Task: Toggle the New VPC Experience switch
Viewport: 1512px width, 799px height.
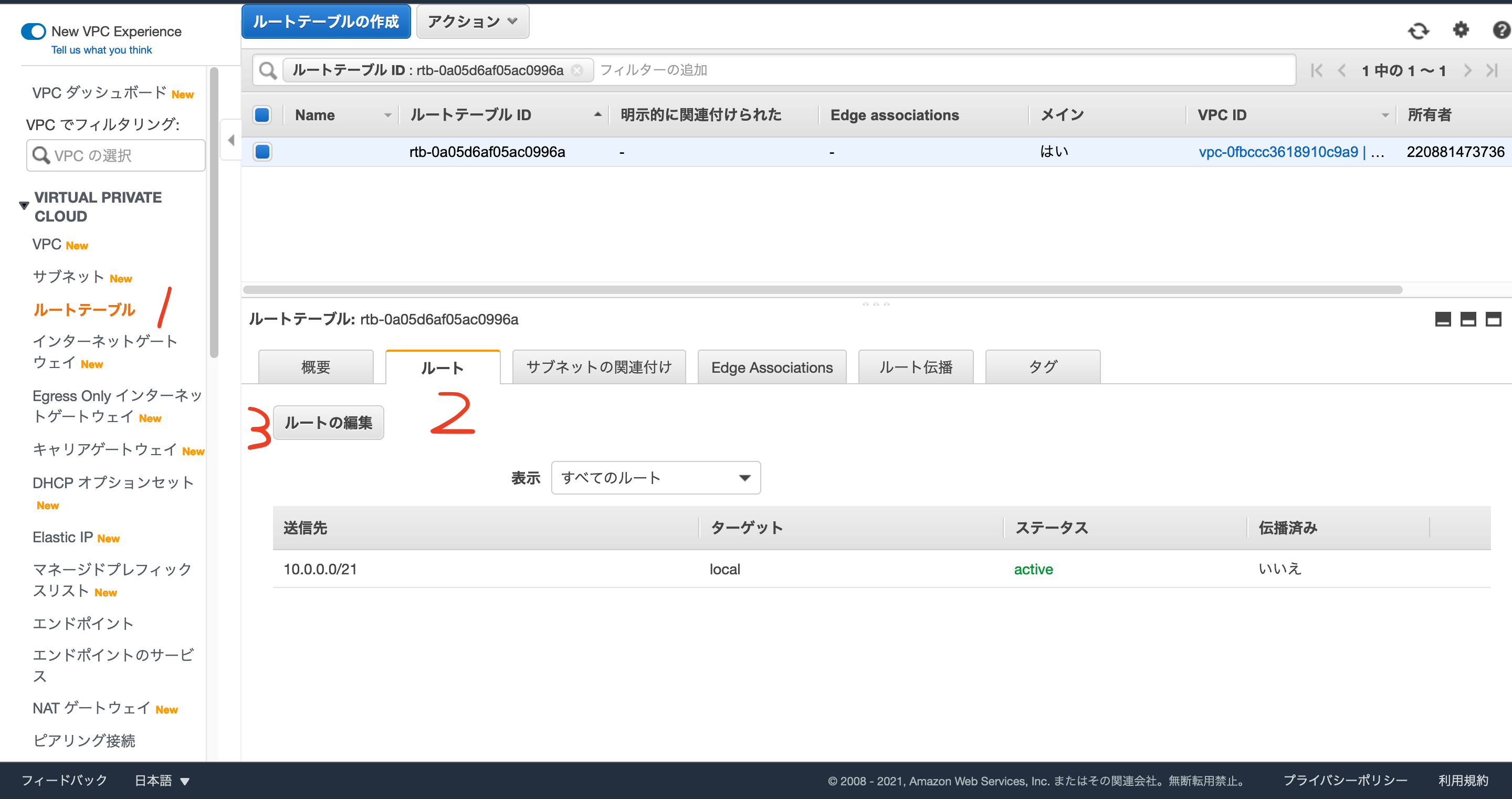Action: pos(34,31)
